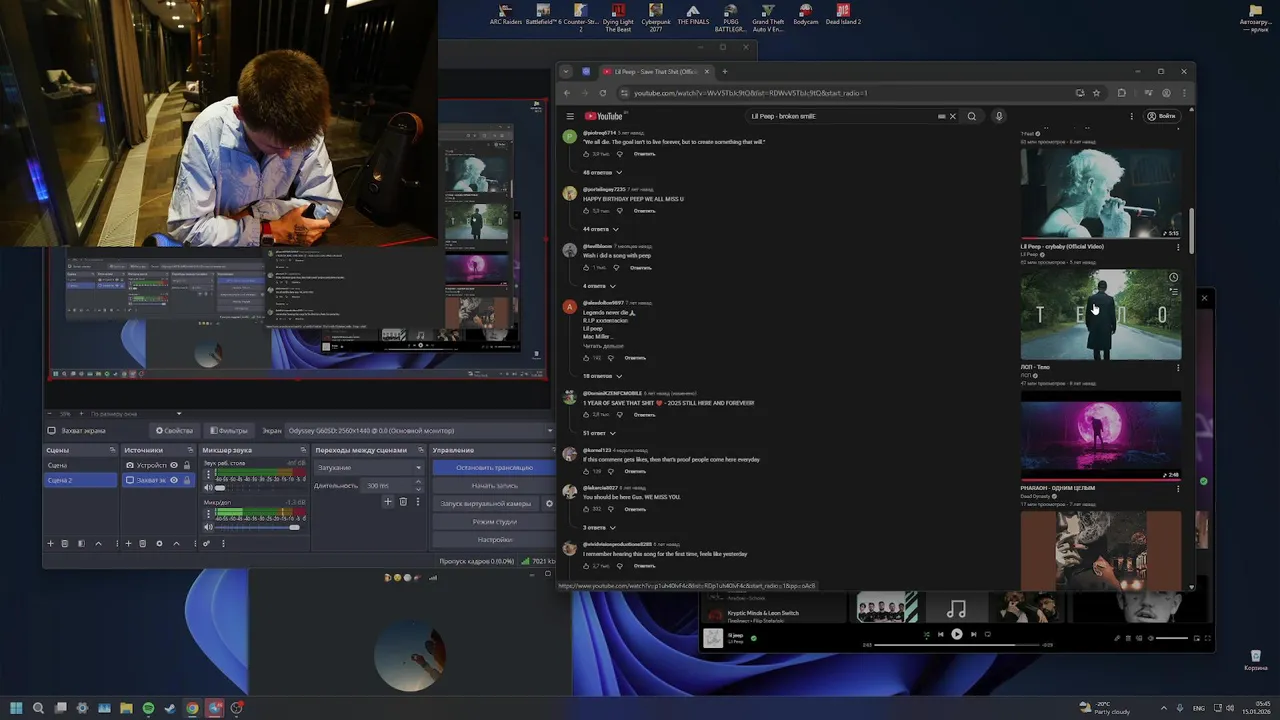Adjust desktop audio volume slider in mixer
Image resolution: width=1280 pixels, height=720 pixels.
click(259, 487)
